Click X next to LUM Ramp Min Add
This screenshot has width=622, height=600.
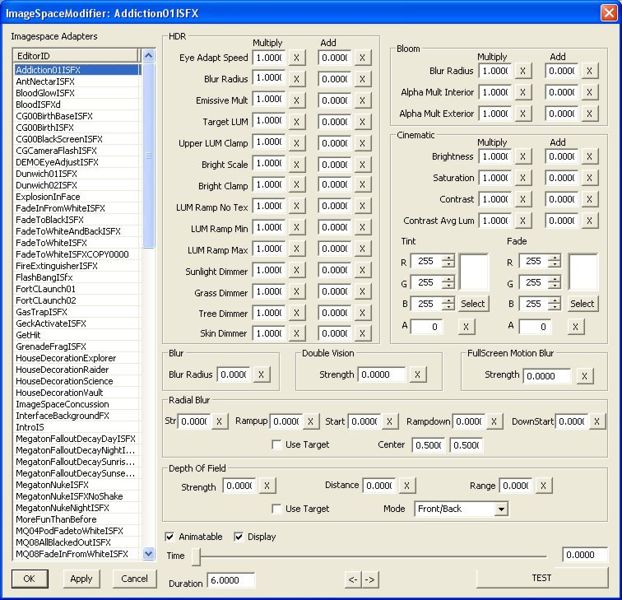pos(362,228)
